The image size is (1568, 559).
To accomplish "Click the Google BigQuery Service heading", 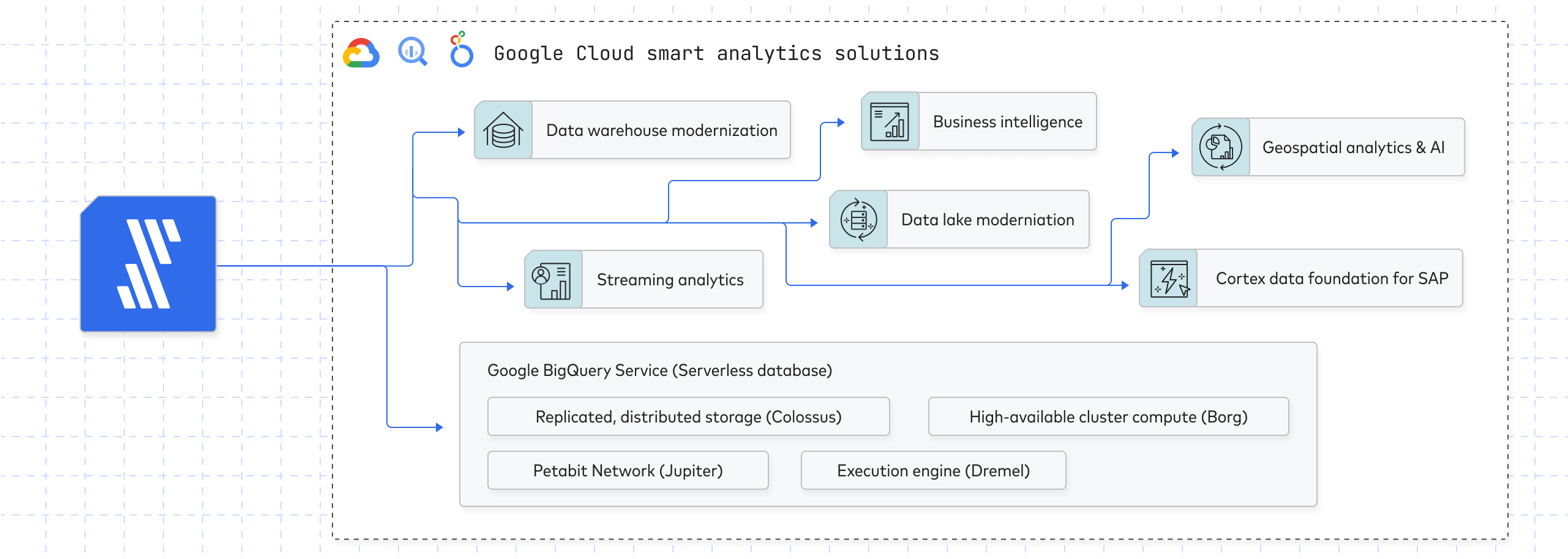I will point(659,370).
